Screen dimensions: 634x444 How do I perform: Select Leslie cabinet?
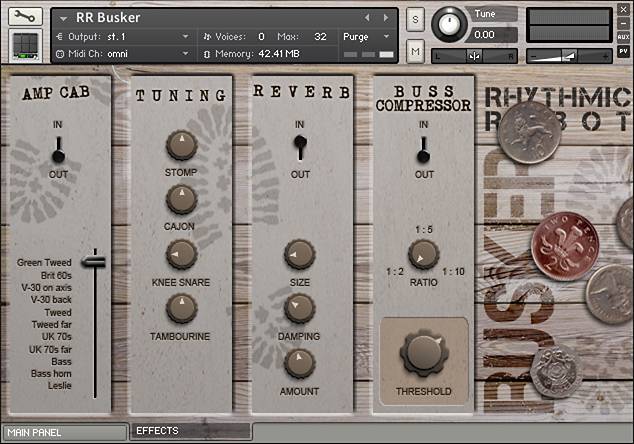tap(60, 386)
